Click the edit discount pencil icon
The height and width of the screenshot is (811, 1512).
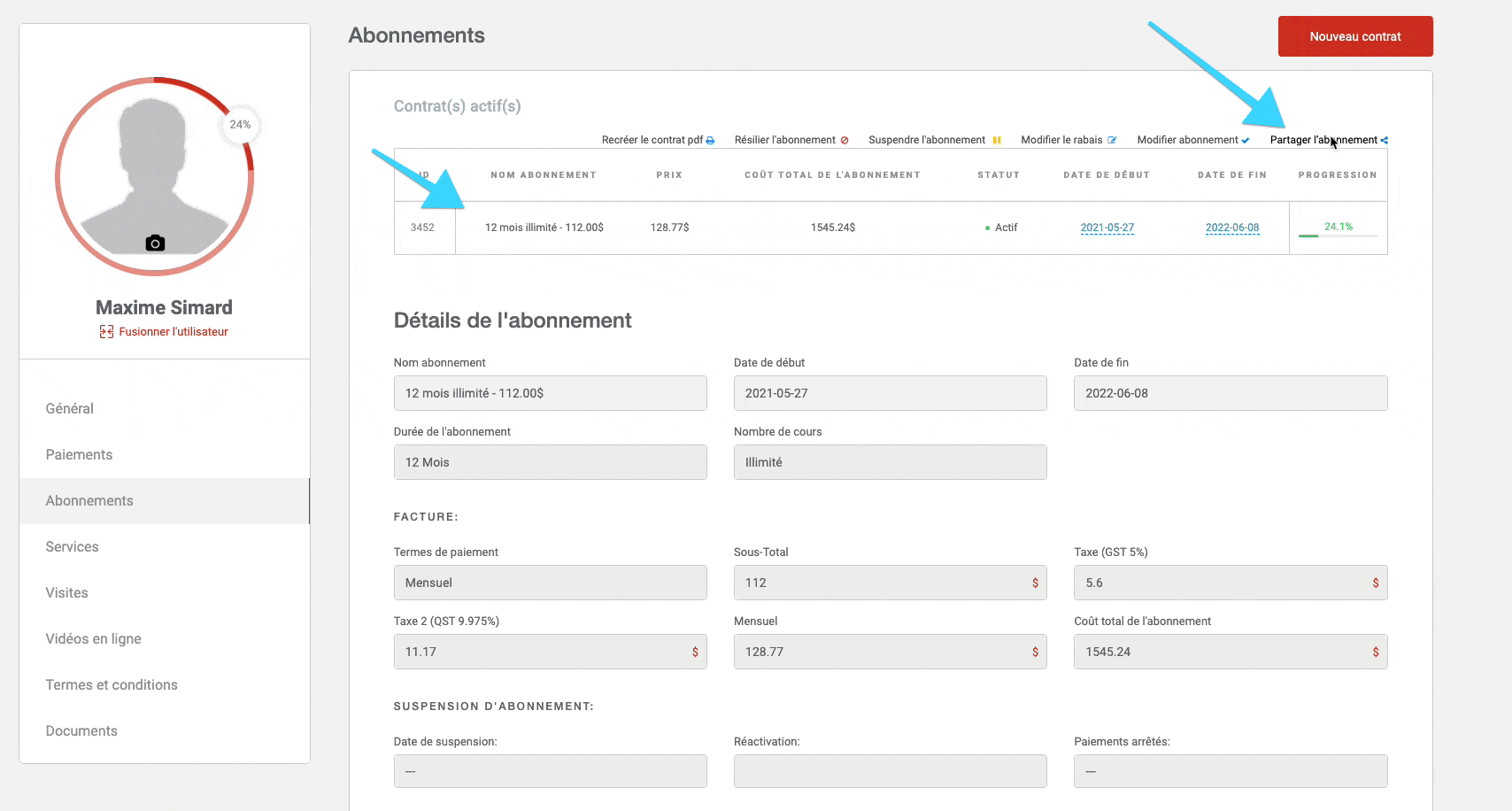(x=1112, y=141)
